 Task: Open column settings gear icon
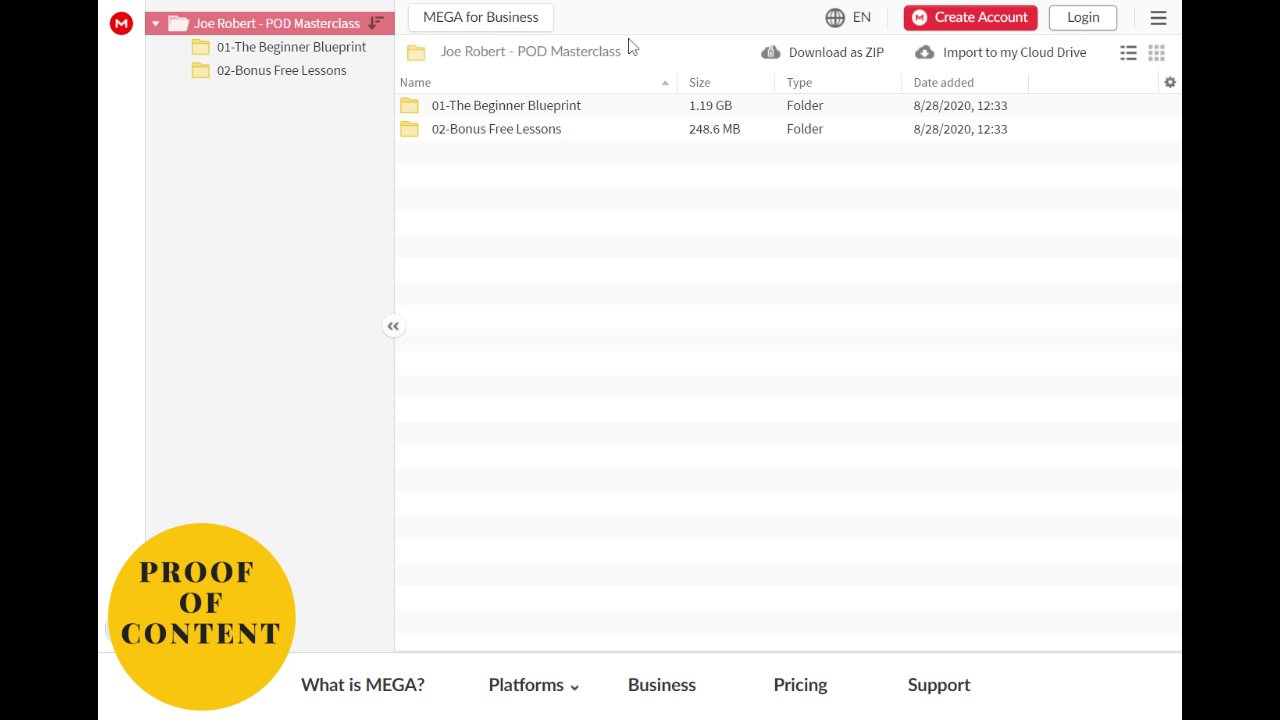1170,82
